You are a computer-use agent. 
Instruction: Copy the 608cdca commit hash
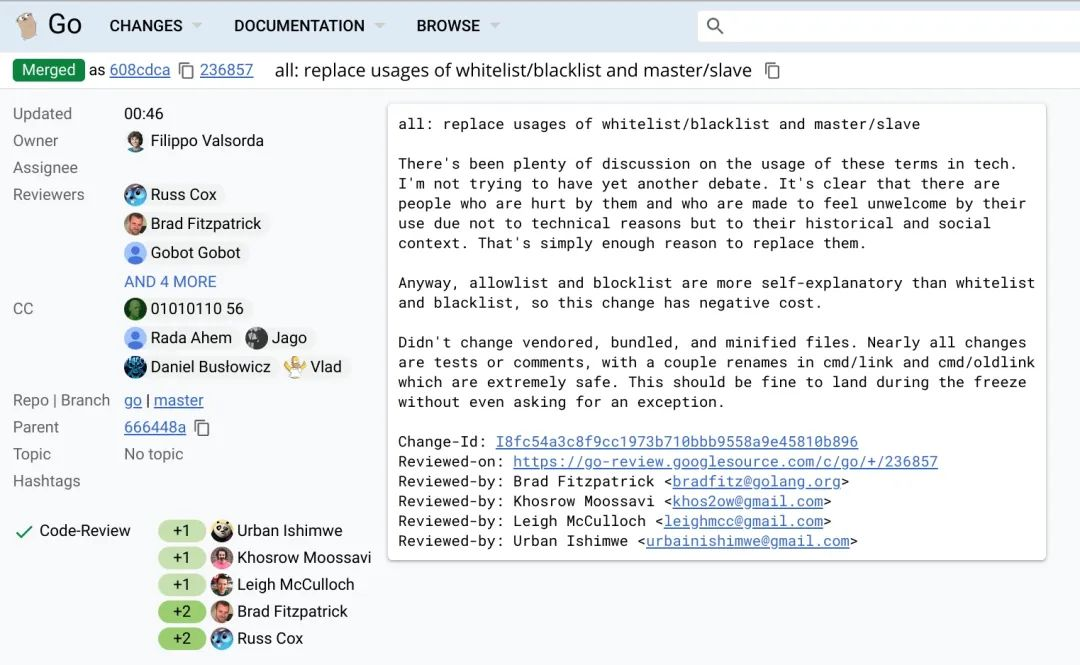pyautogui.click(x=186, y=70)
